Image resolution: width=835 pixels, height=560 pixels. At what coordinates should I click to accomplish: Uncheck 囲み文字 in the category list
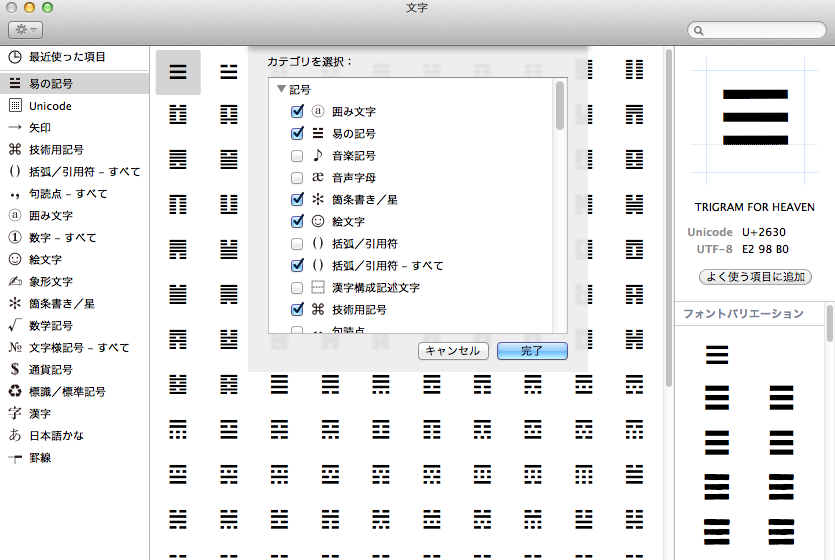(x=297, y=111)
